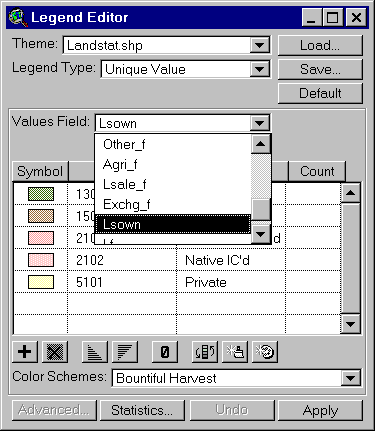Open the Statistics dialog button

pos(142,410)
